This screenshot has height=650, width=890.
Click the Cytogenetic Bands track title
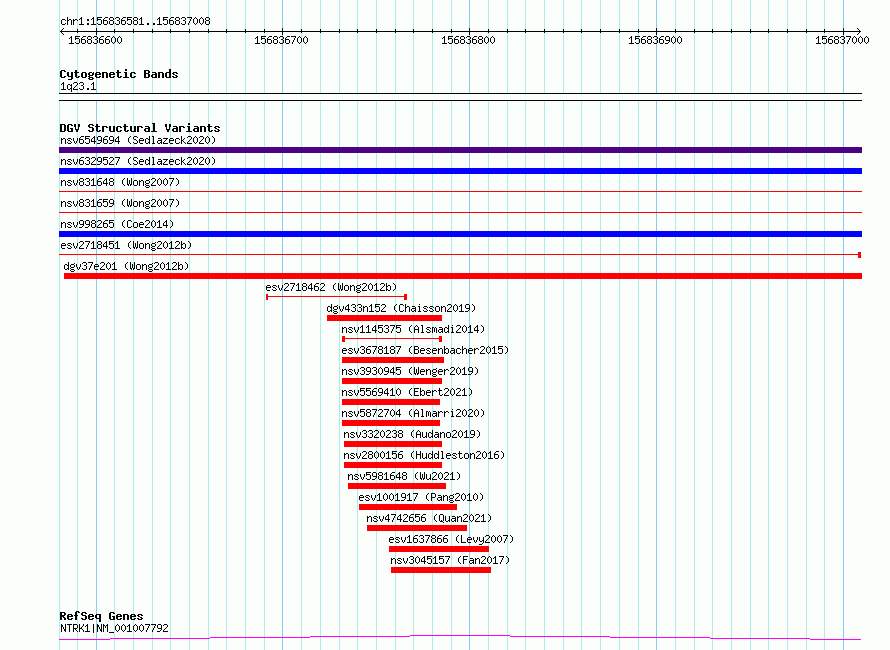tap(119, 74)
